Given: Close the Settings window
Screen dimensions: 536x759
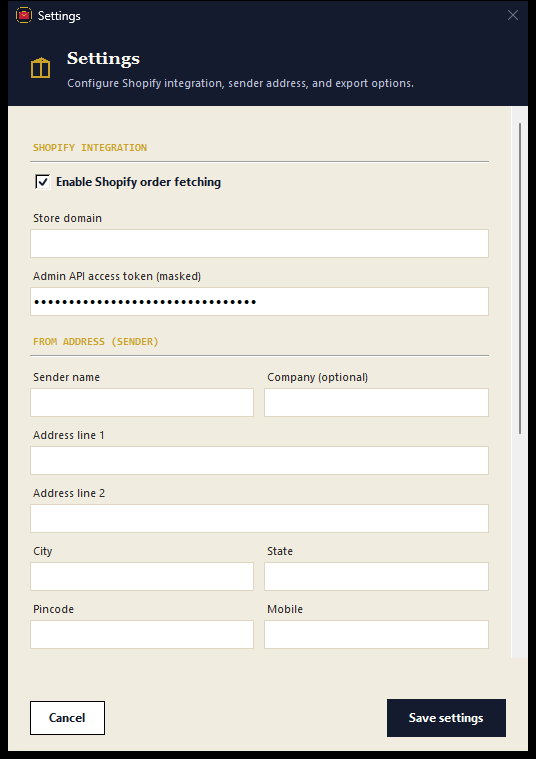Looking at the screenshot, I should click(x=513, y=15).
